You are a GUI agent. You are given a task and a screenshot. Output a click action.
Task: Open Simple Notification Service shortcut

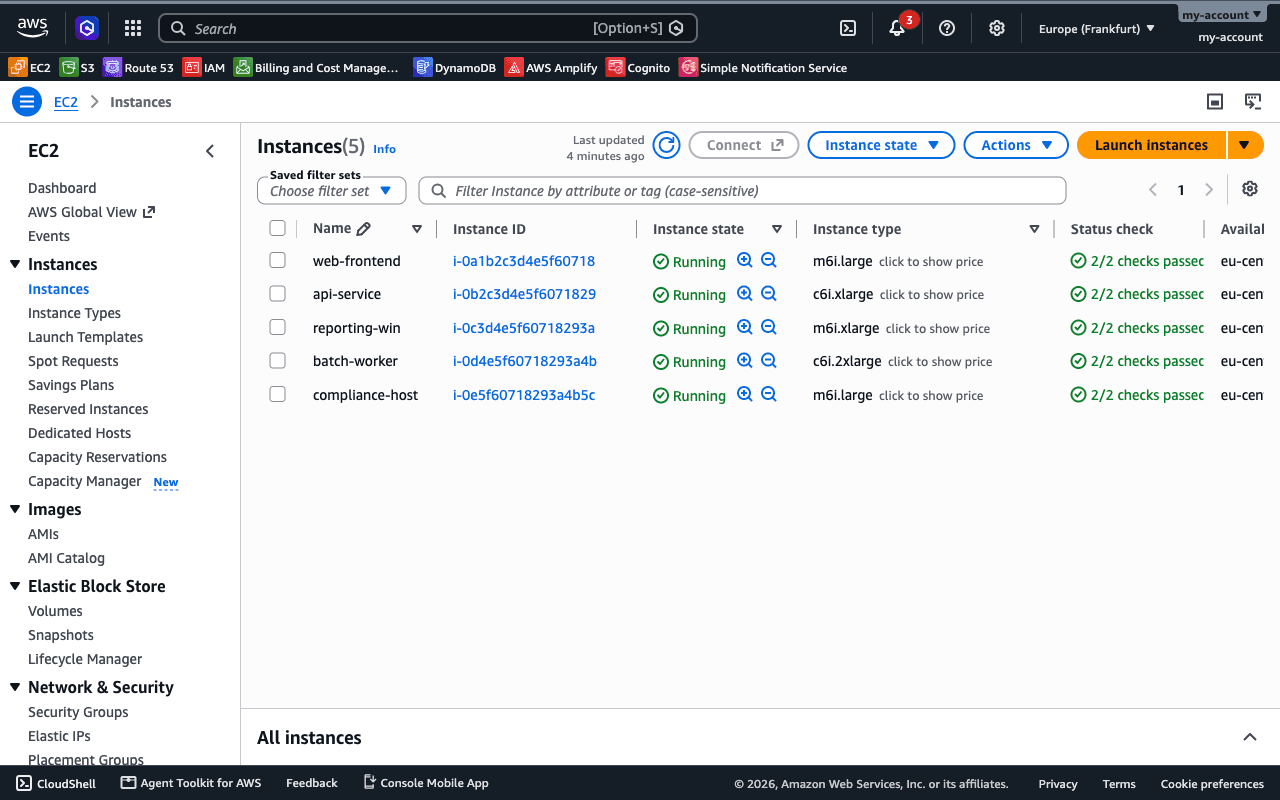tap(763, 68)
